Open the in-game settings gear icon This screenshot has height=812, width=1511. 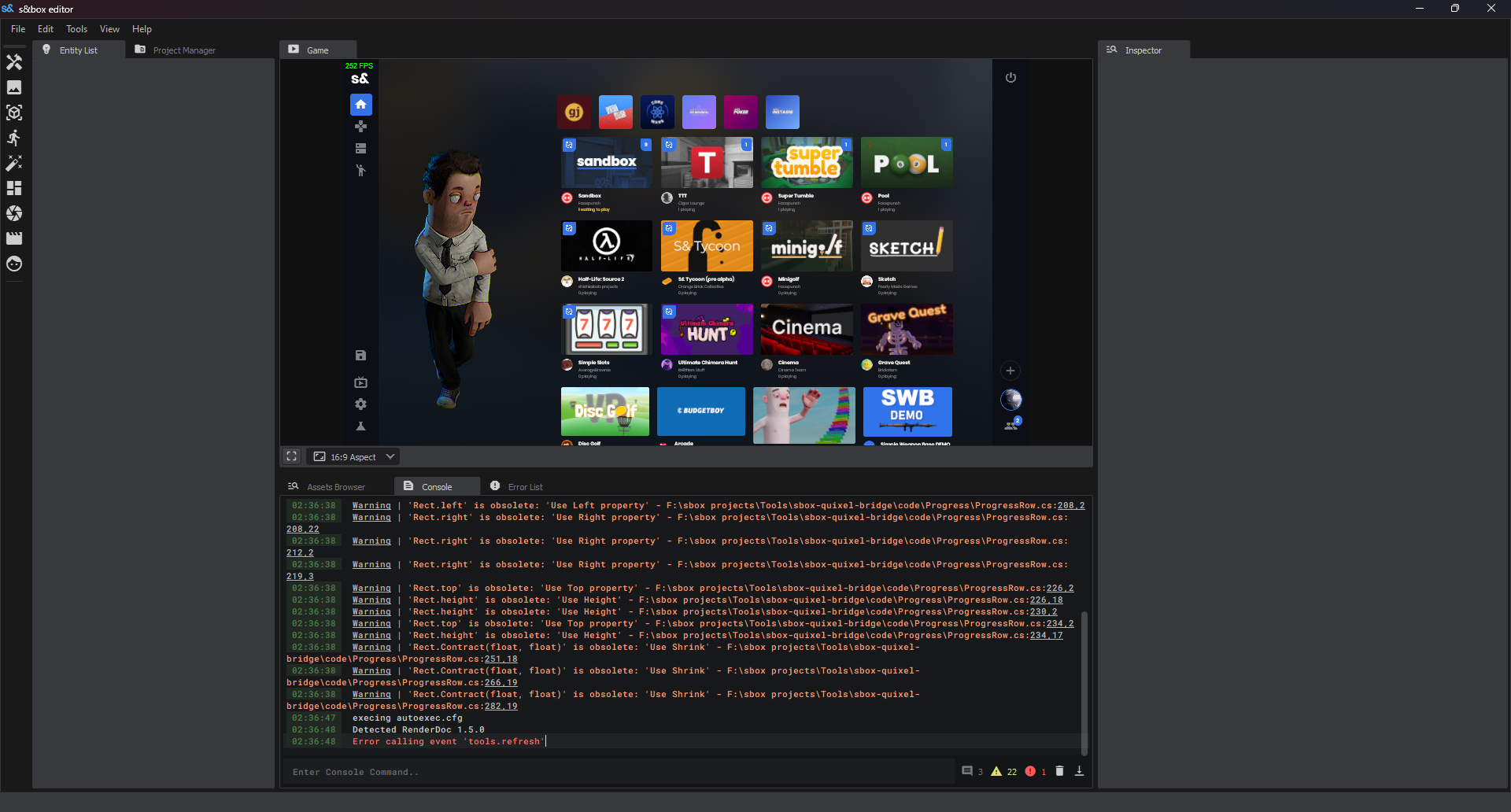(360, 404)
